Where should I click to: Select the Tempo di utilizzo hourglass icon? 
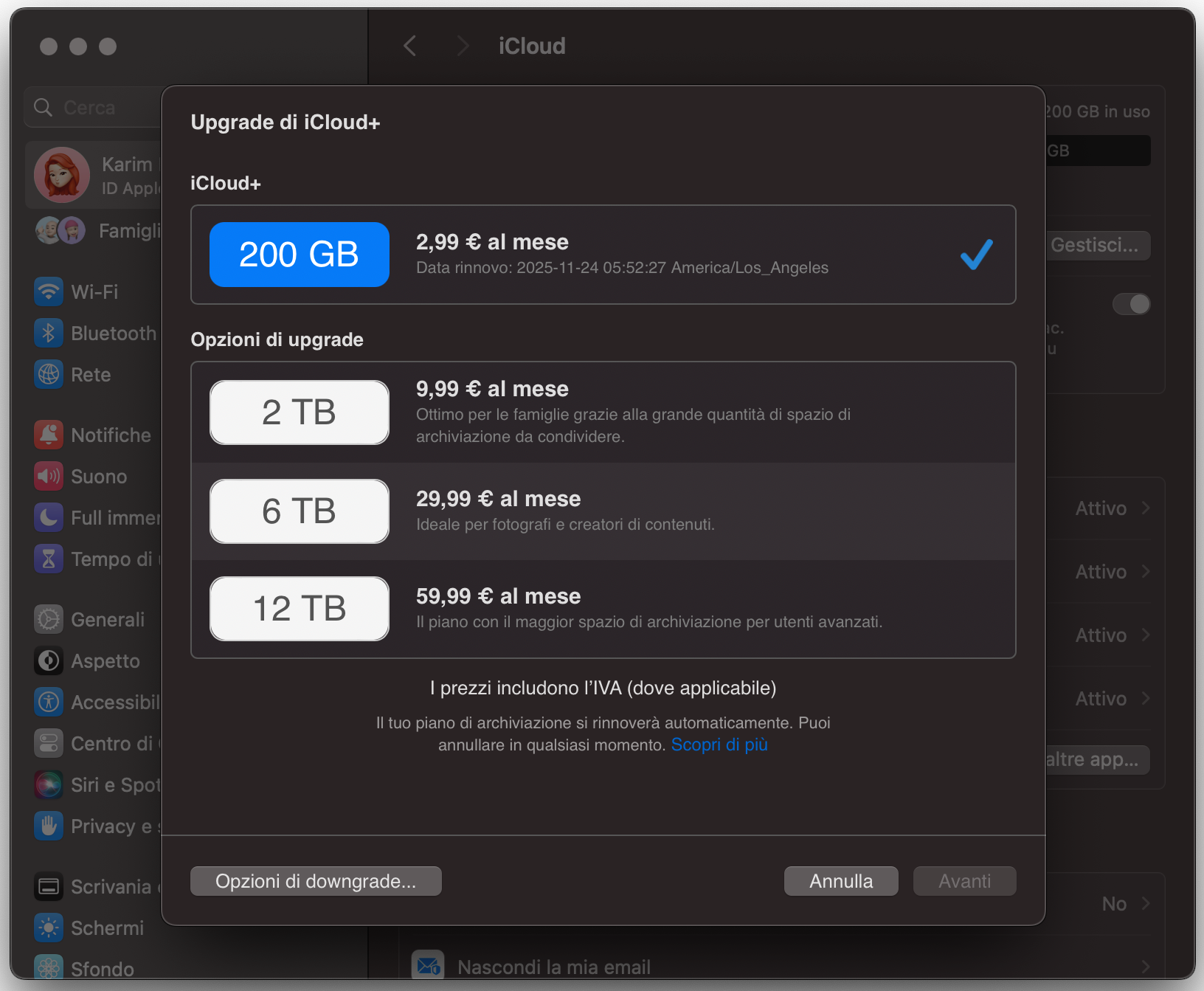48,559
